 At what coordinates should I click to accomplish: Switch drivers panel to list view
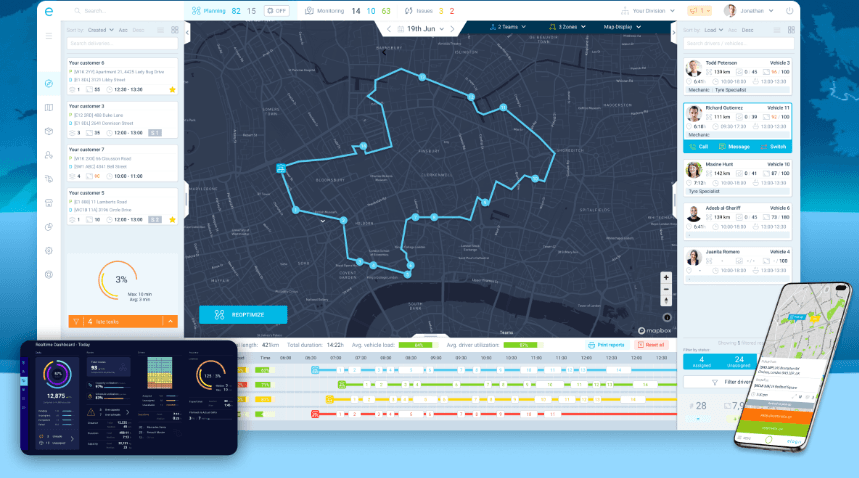point(777,30)
